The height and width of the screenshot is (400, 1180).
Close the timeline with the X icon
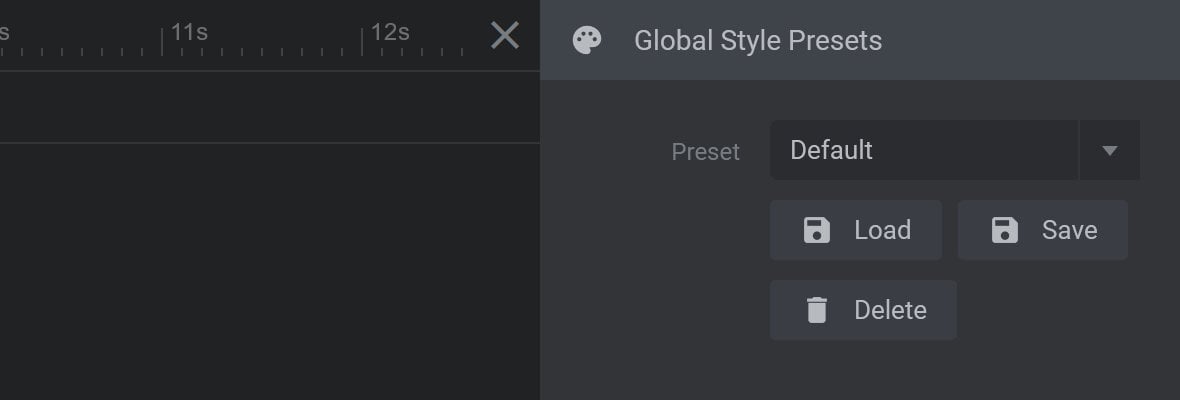click(x=505, y=35)
